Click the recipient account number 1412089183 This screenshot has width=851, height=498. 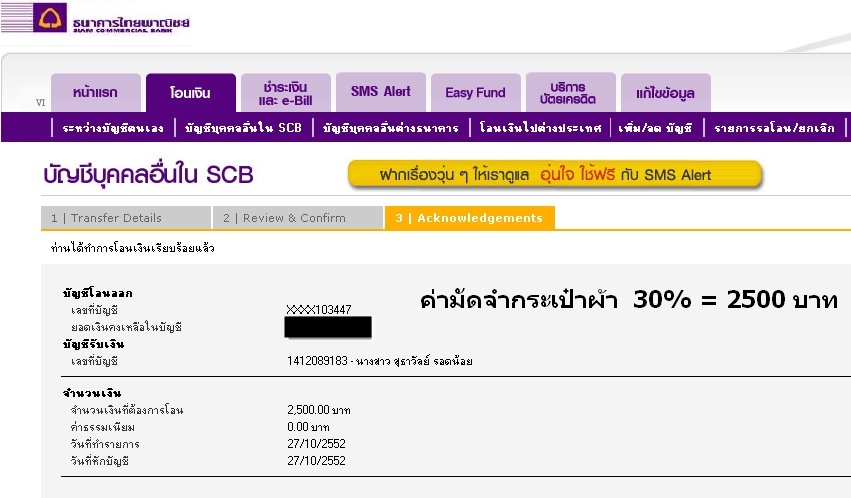pos(317,361)
